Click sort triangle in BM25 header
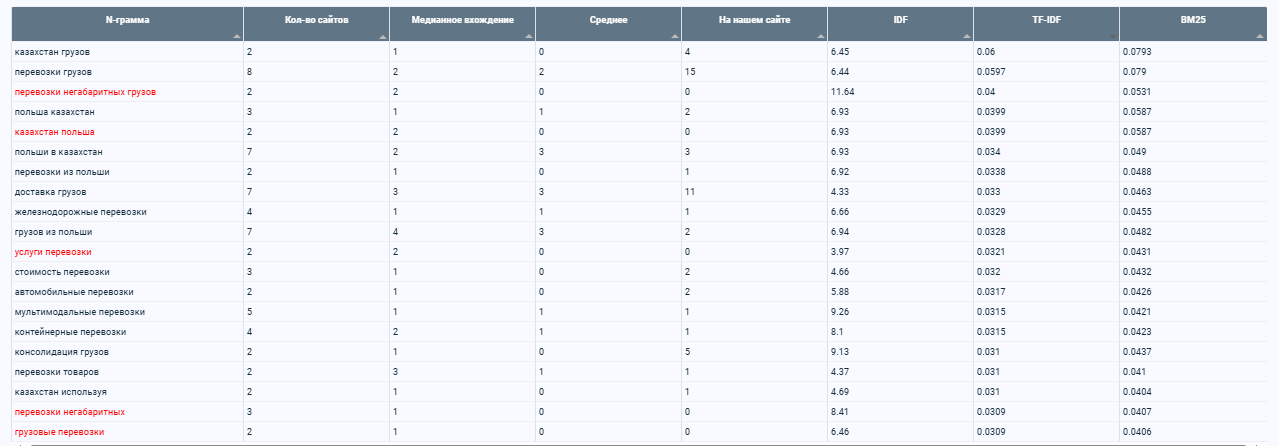Image resolution: width=1279 pixels, height=446 pixels. 1259,35
